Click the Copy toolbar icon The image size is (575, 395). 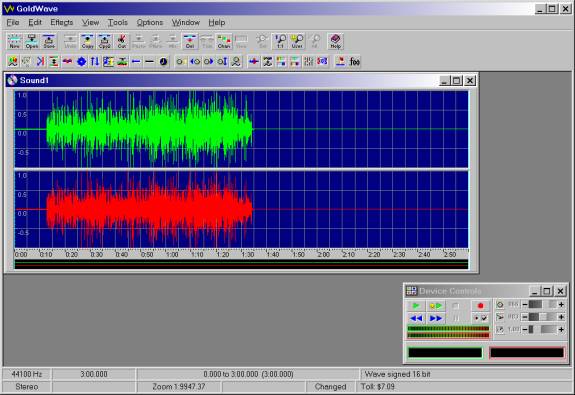(x=87, y=41)
